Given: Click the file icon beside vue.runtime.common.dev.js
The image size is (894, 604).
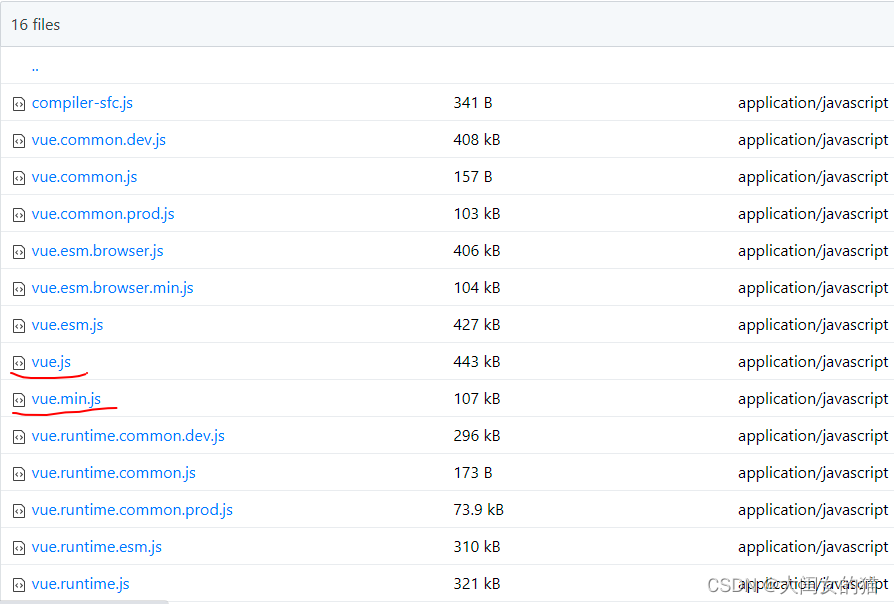Looking at the screenshot, I should click(x=19, y=437).
